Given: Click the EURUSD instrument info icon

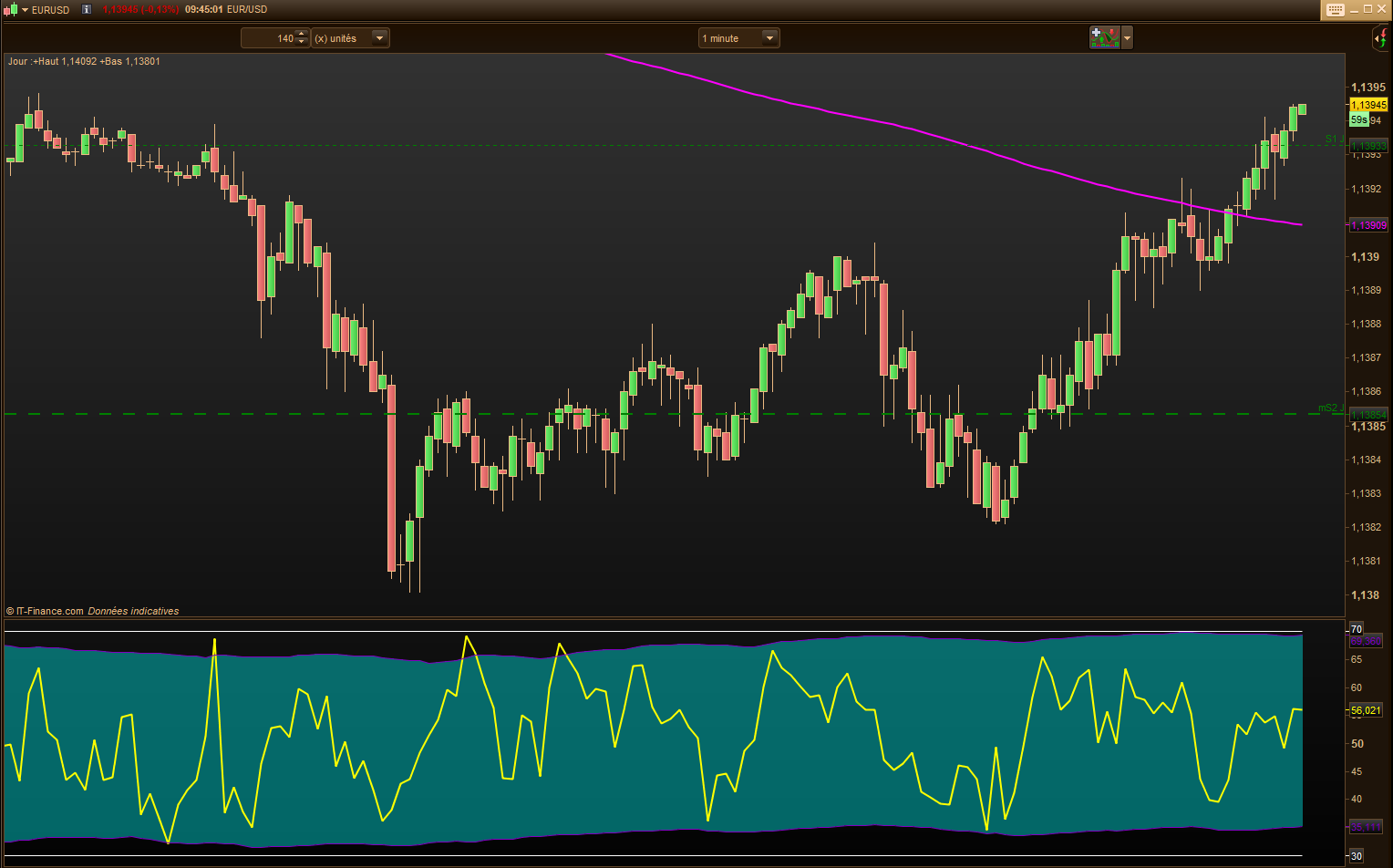Looking at the screenshot, I should click(x=87, y=9).
